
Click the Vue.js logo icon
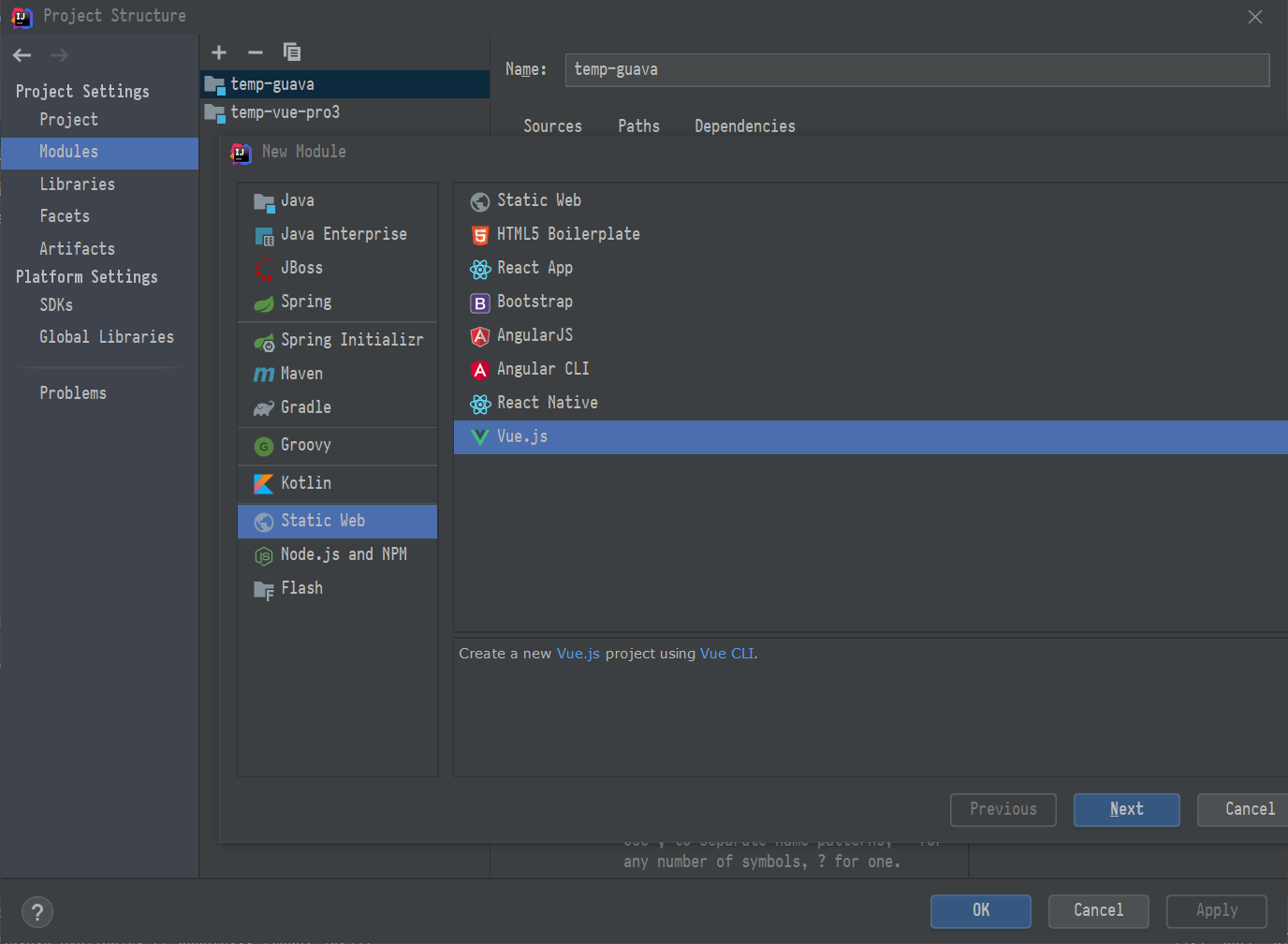(x=480, y=437)
